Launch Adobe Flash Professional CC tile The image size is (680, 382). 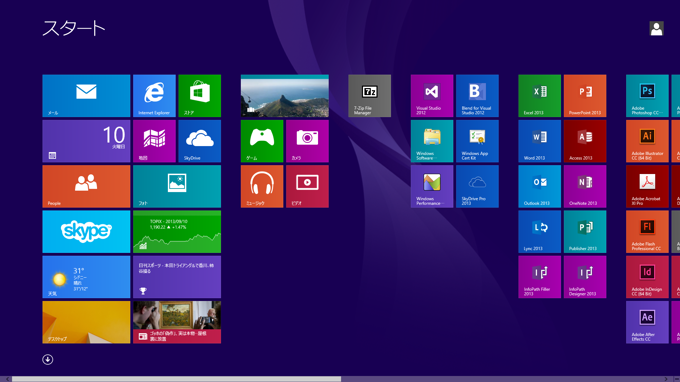pyautogui.click(x=647, y=232)
